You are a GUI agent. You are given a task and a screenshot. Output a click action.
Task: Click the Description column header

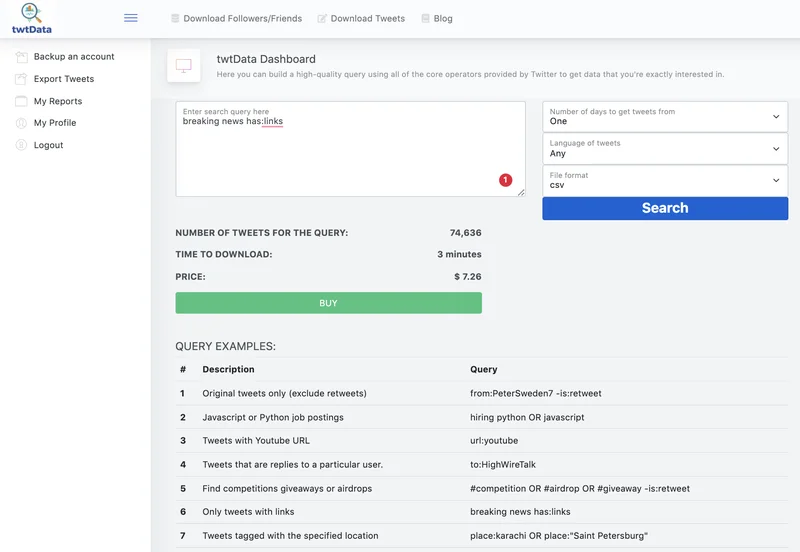click(228, 369)
